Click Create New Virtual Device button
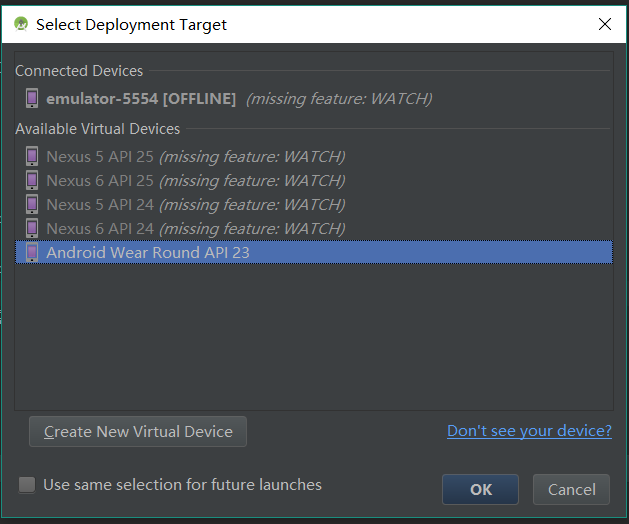The image size is (629, 524). coord(138,432)
